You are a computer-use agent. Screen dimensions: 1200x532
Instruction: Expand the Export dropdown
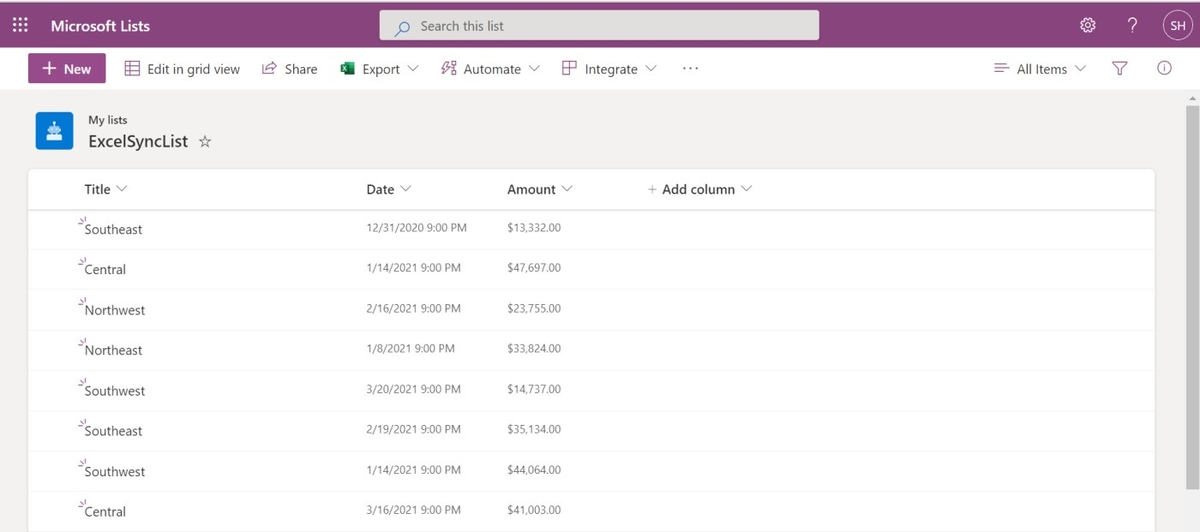pyautogui.click(x=380, y=69)
